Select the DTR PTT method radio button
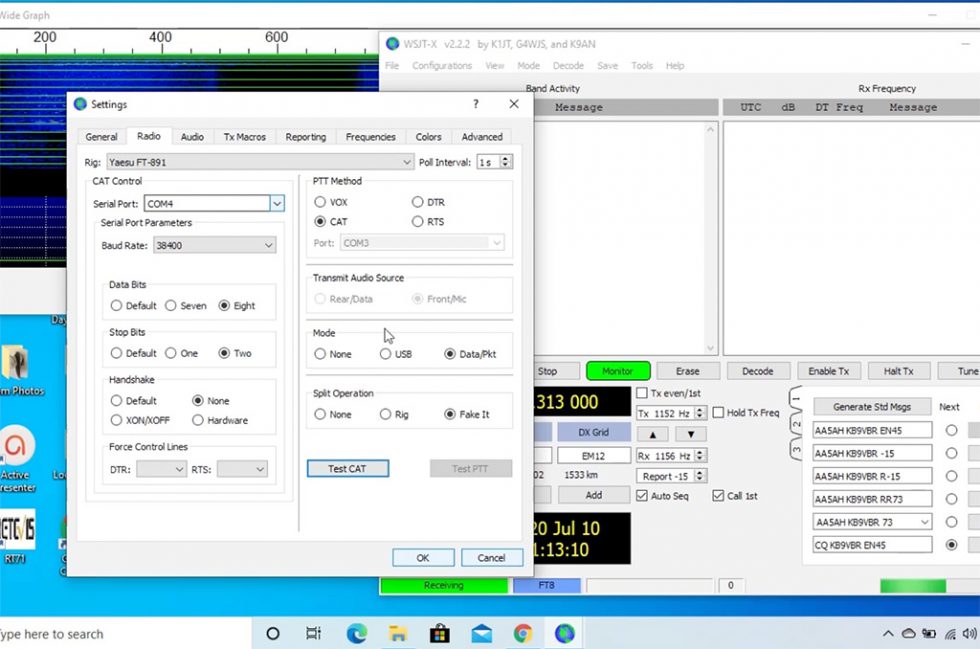980x649 pixels. pyautogui.click(x=419, y=202)
